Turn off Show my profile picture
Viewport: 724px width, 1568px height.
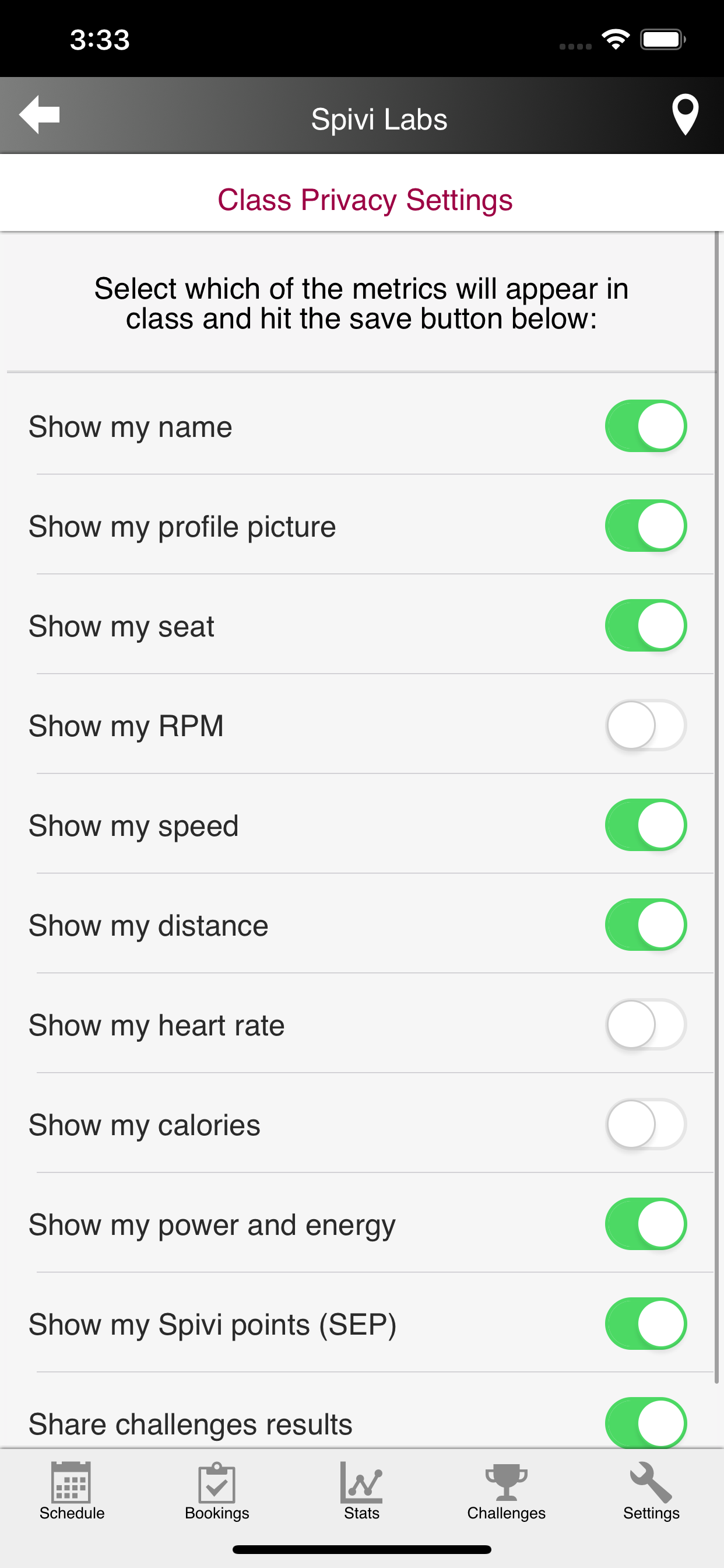tap(645, 526)
